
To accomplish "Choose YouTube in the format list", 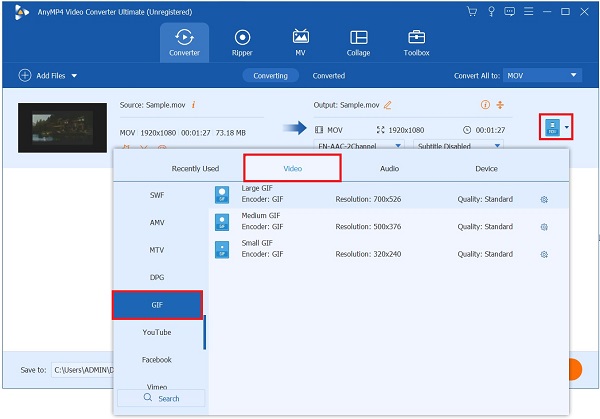I will coord(157,332).
